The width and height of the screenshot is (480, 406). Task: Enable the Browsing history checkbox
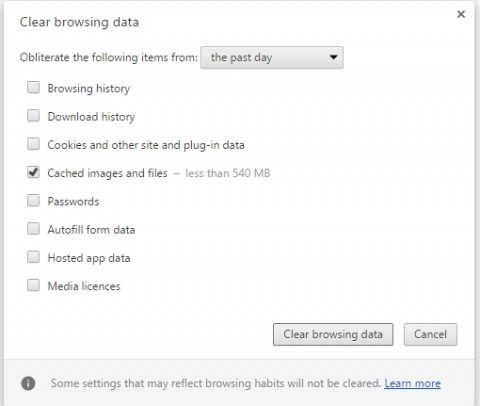pos(33,88)
